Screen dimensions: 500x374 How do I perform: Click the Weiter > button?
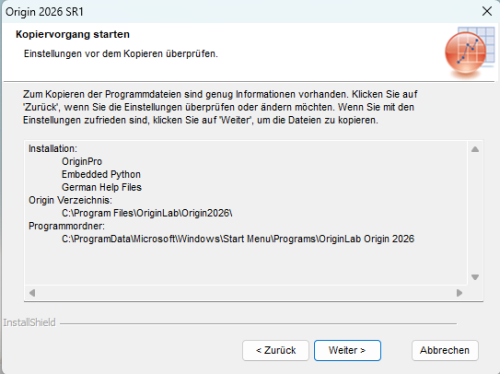[347, 350]
